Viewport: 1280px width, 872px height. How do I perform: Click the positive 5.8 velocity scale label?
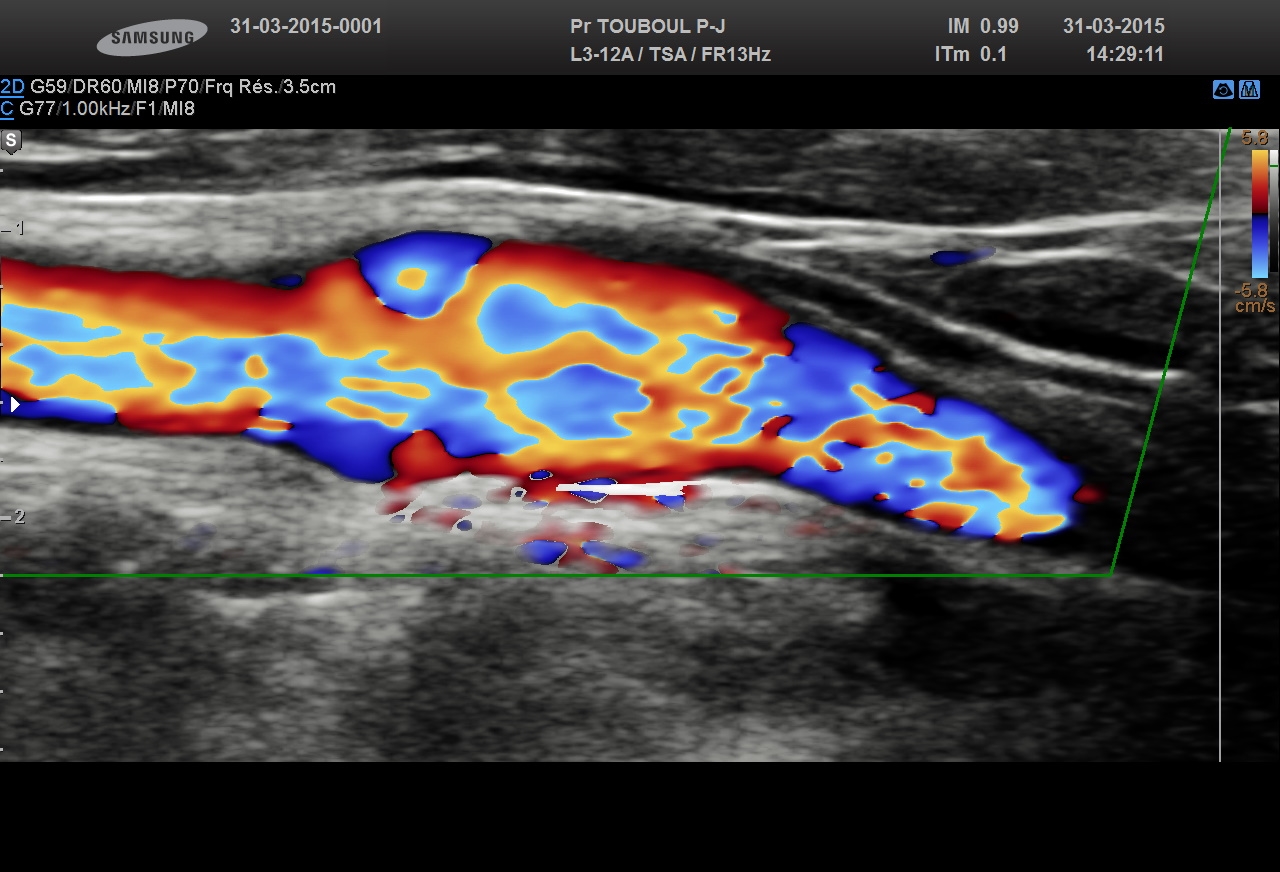point(1255,139)
